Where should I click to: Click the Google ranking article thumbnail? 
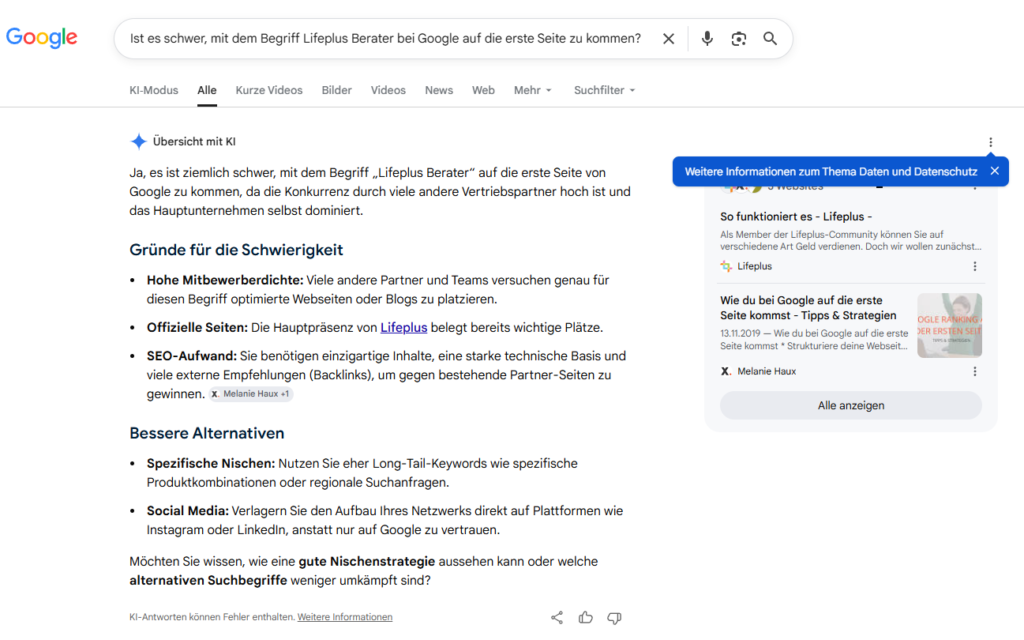point(949,325)
